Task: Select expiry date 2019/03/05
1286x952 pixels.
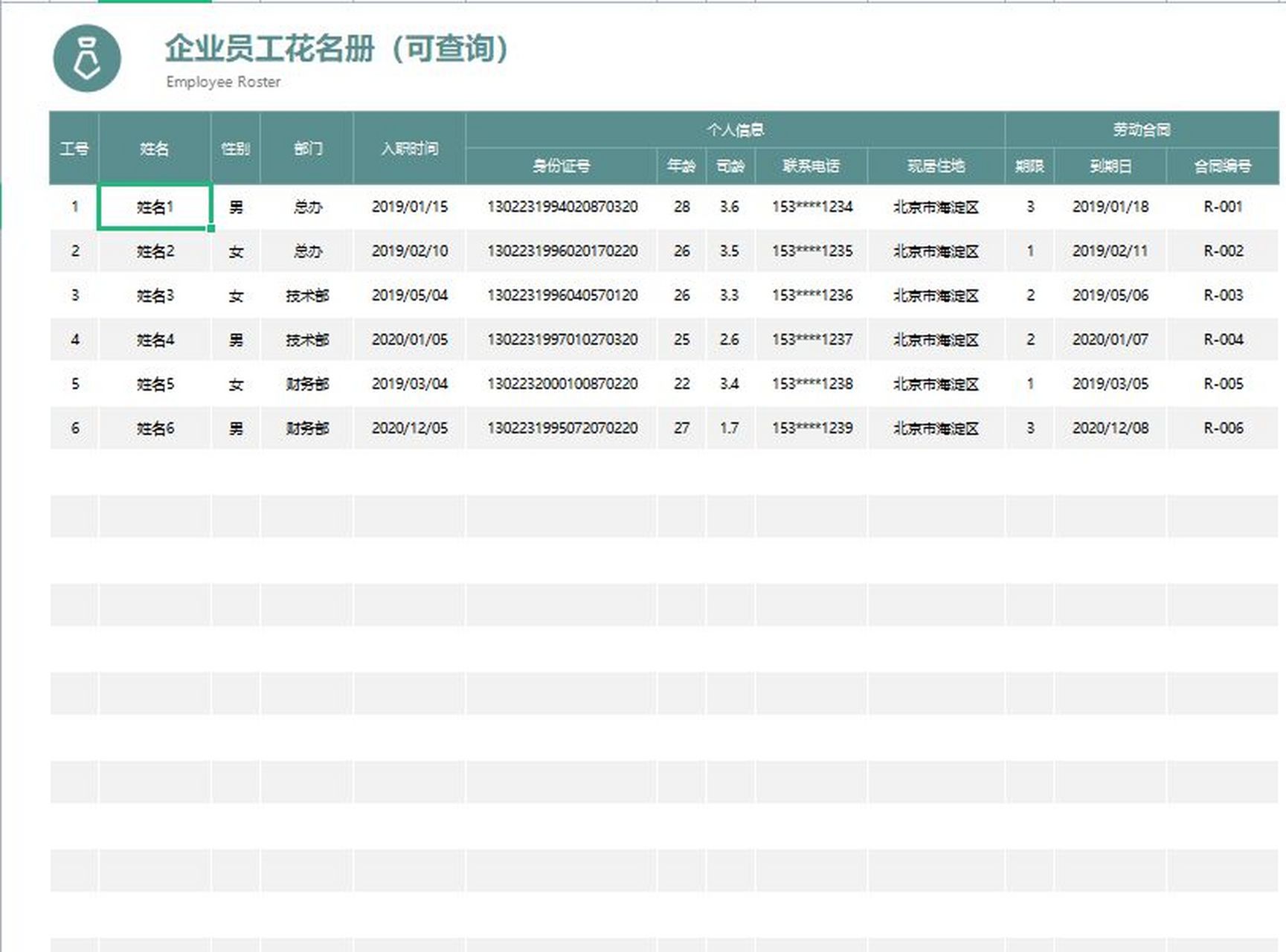Action: coord(1110,384)
